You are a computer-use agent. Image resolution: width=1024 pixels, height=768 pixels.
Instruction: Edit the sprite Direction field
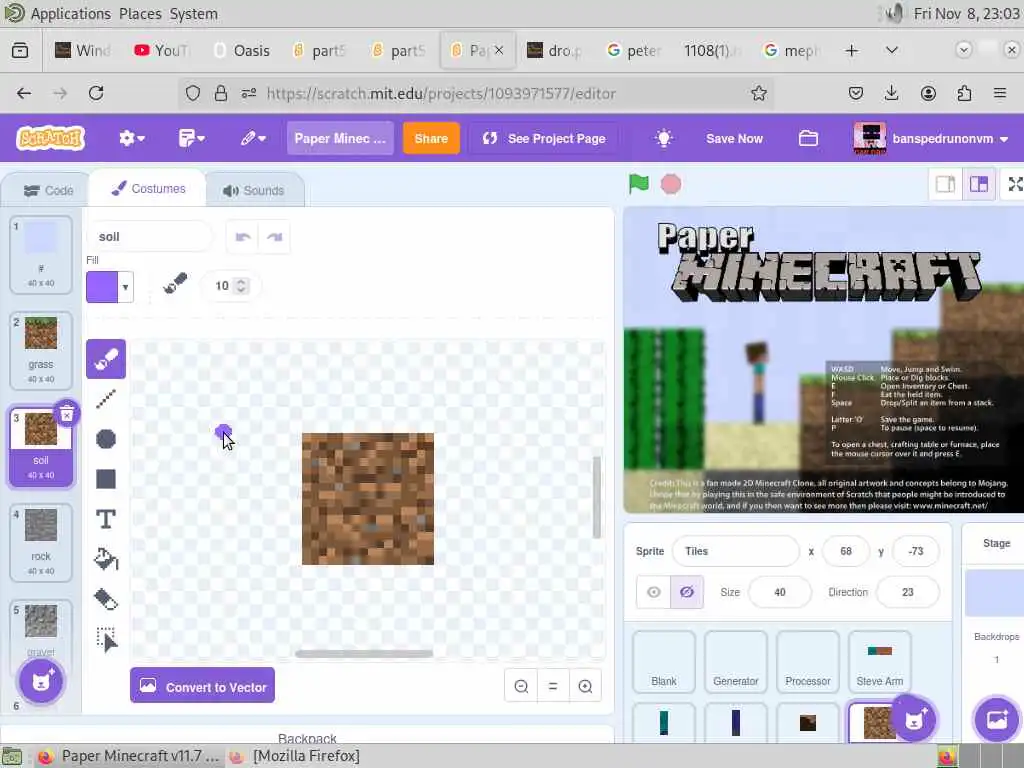908,592
